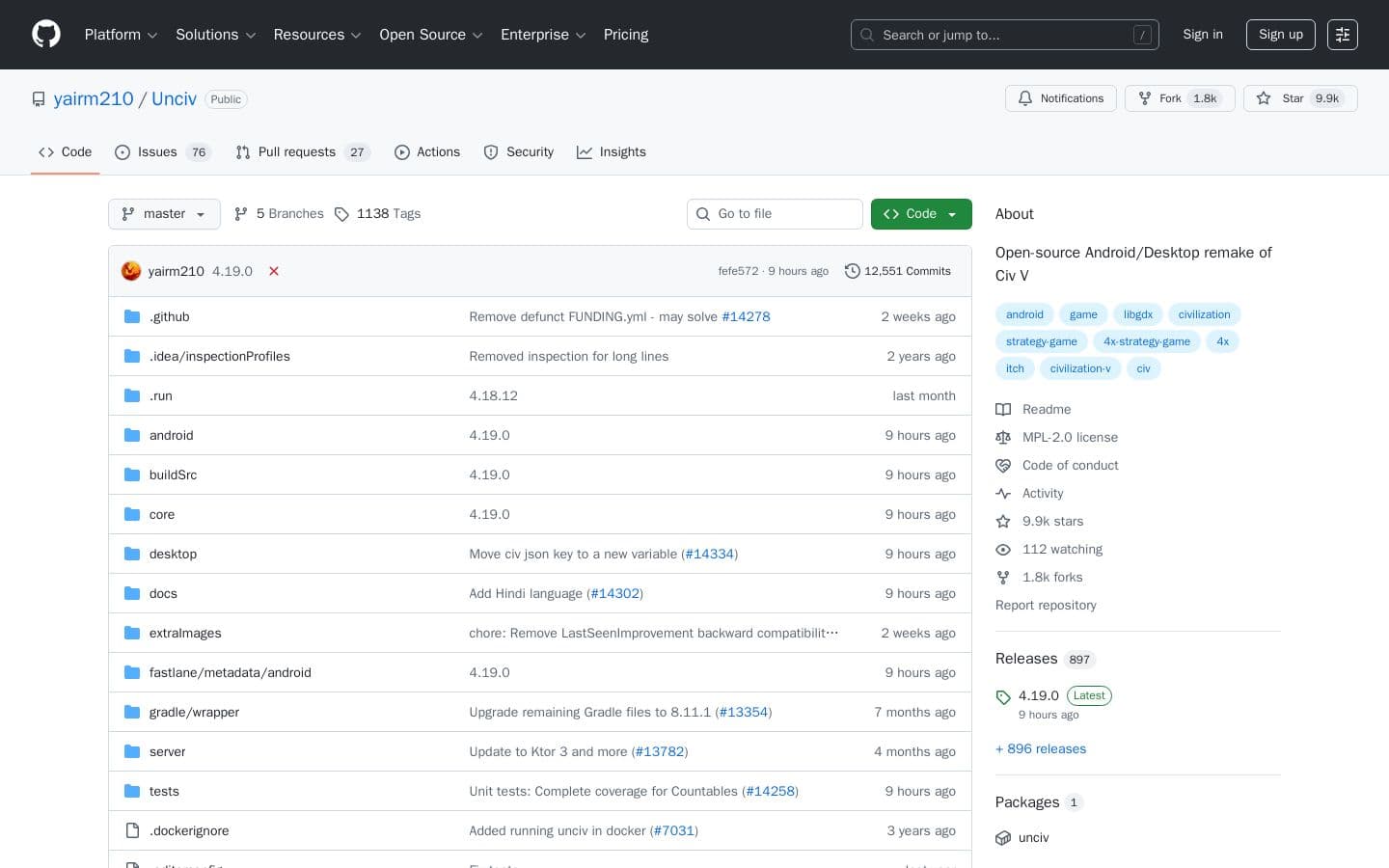Open the Notifications bell button
This screenshot has width=1389, height=868.
[x=1060, y=98]
